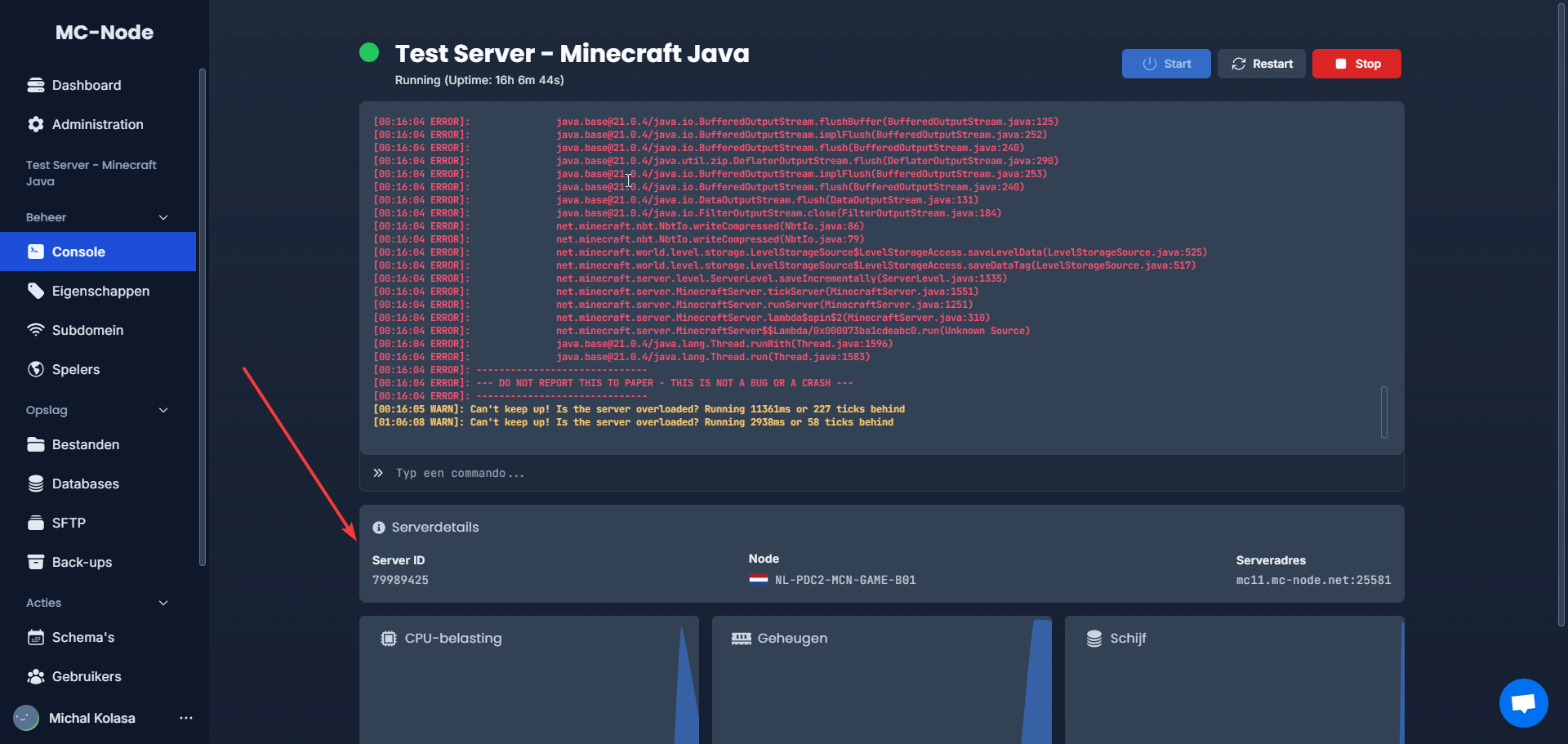Click the CPU-belasting chip icon
The width and height of the screenshot is (1568, 744).
(389, 639)
